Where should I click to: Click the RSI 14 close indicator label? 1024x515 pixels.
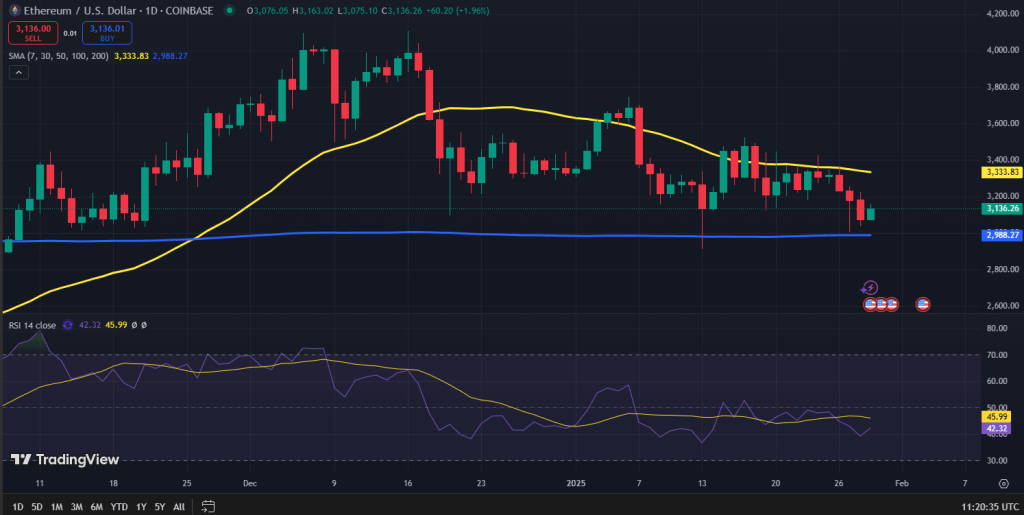click(32, 324)
